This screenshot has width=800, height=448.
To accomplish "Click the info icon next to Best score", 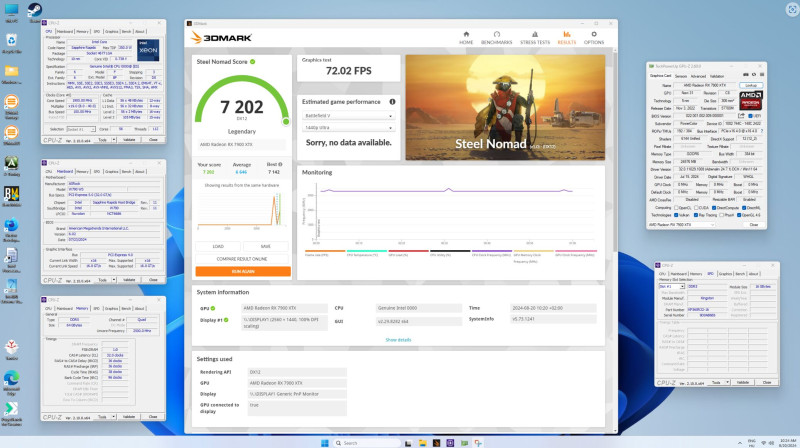I will [280, 164].
